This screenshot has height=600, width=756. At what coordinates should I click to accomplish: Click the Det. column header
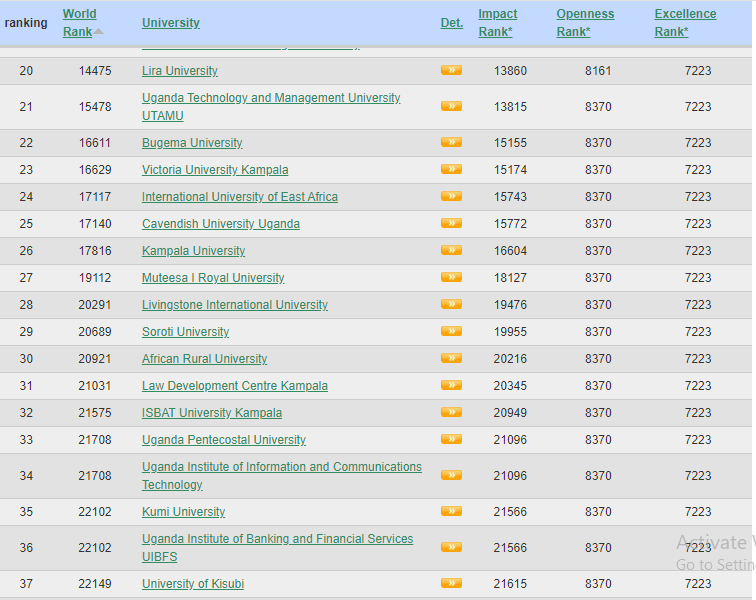pyautogui.click(x=452, y=23)
